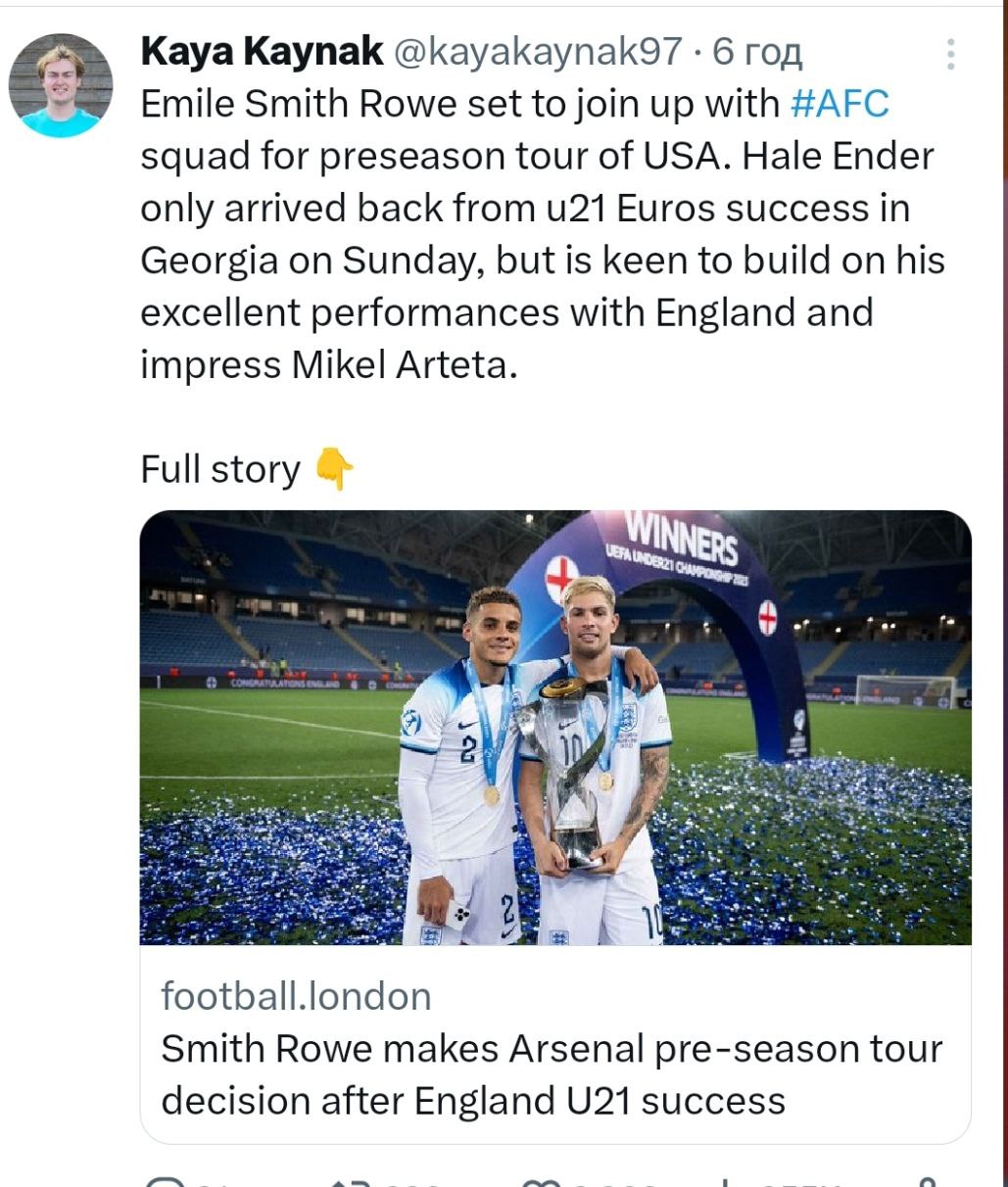Click the @kayakaynak97 handle
This screenshot has height=1187, width=1008.
coord(537,52)
